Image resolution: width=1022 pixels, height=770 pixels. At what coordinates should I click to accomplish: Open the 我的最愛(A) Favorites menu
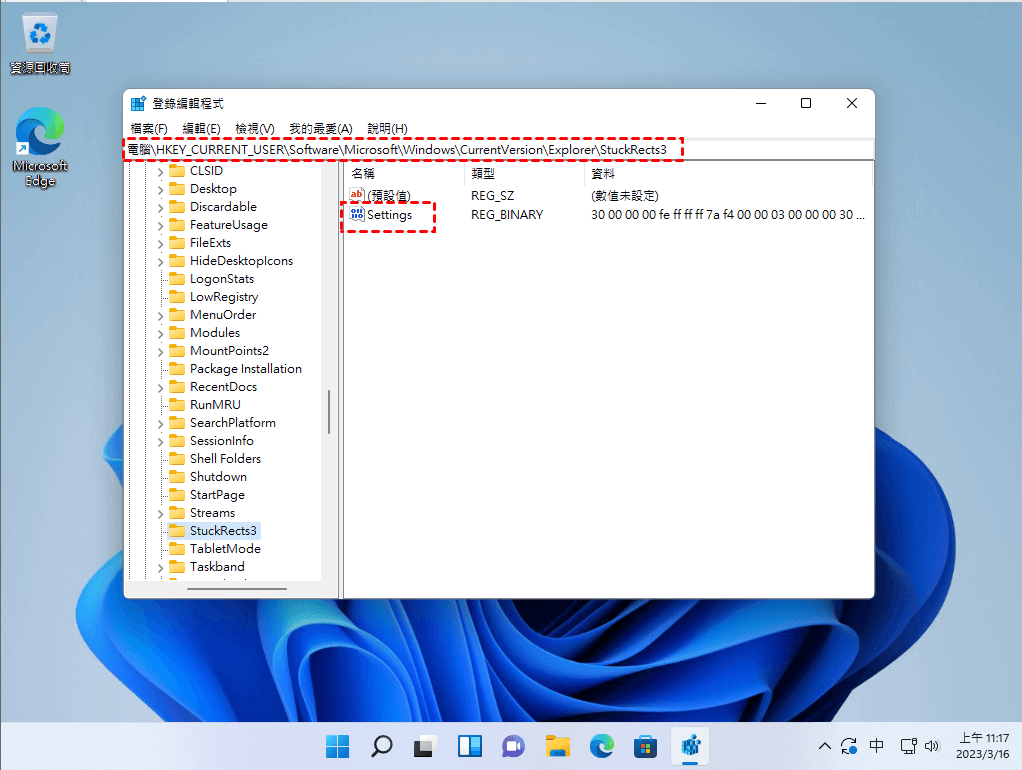point(321,128)
